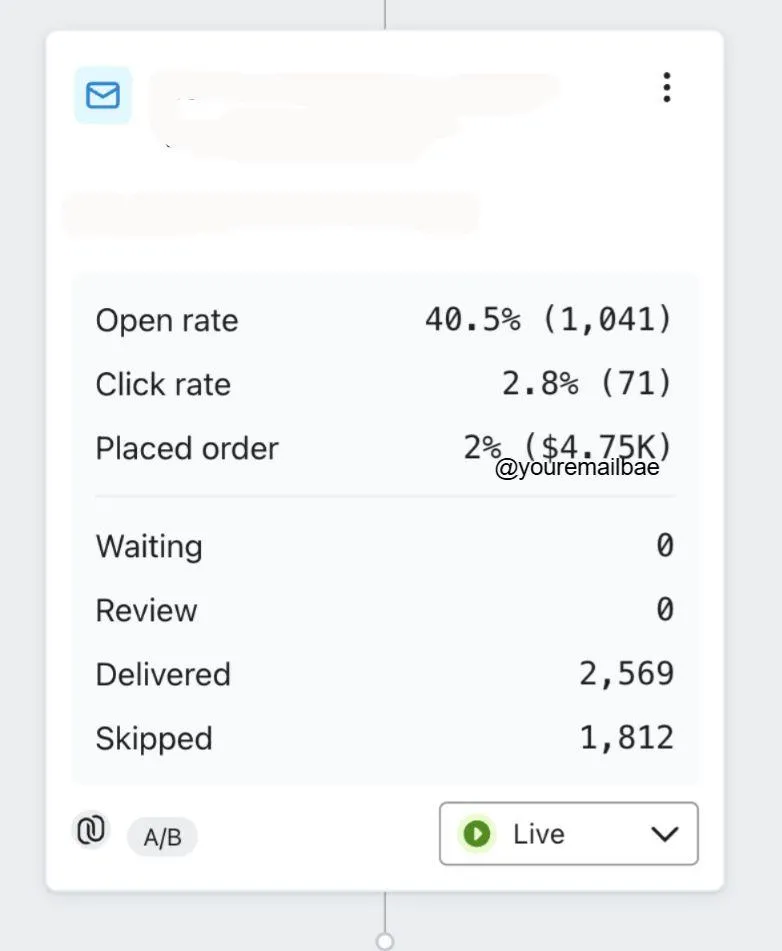Expand the chevron arrow next to Live
The height and width of the screenshot is (951, 782).
664,833
